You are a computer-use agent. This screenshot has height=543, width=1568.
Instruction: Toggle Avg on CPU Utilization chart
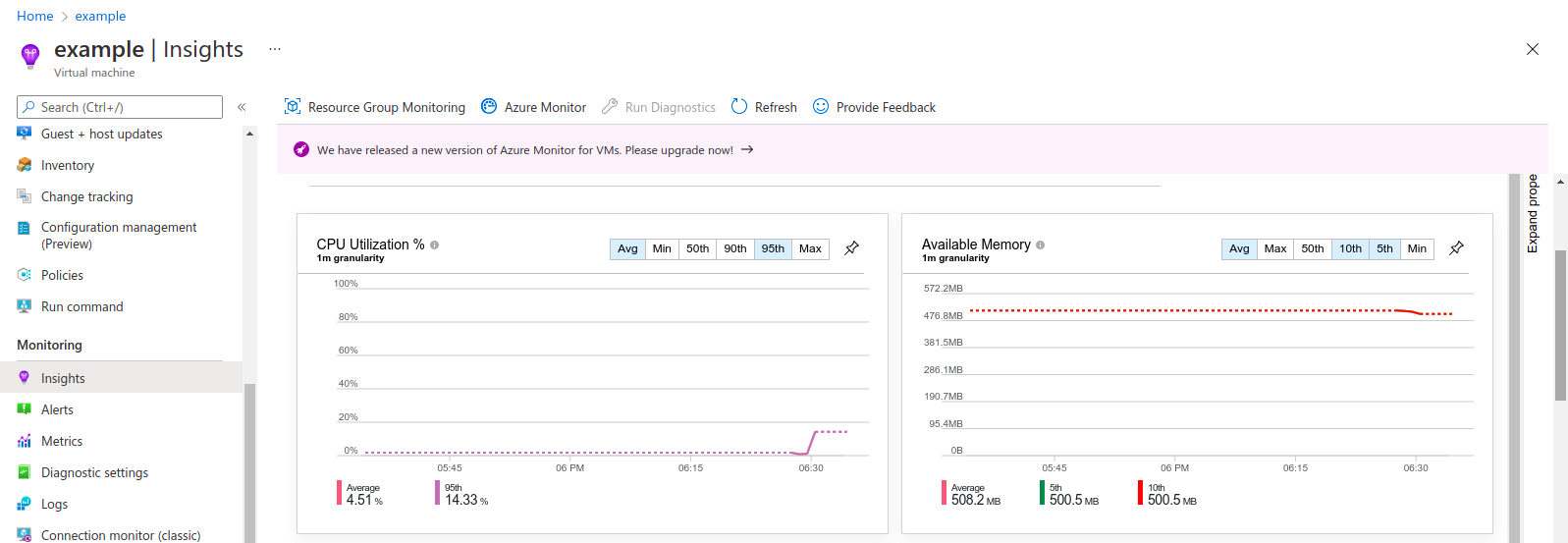click(x=627, y=248)
